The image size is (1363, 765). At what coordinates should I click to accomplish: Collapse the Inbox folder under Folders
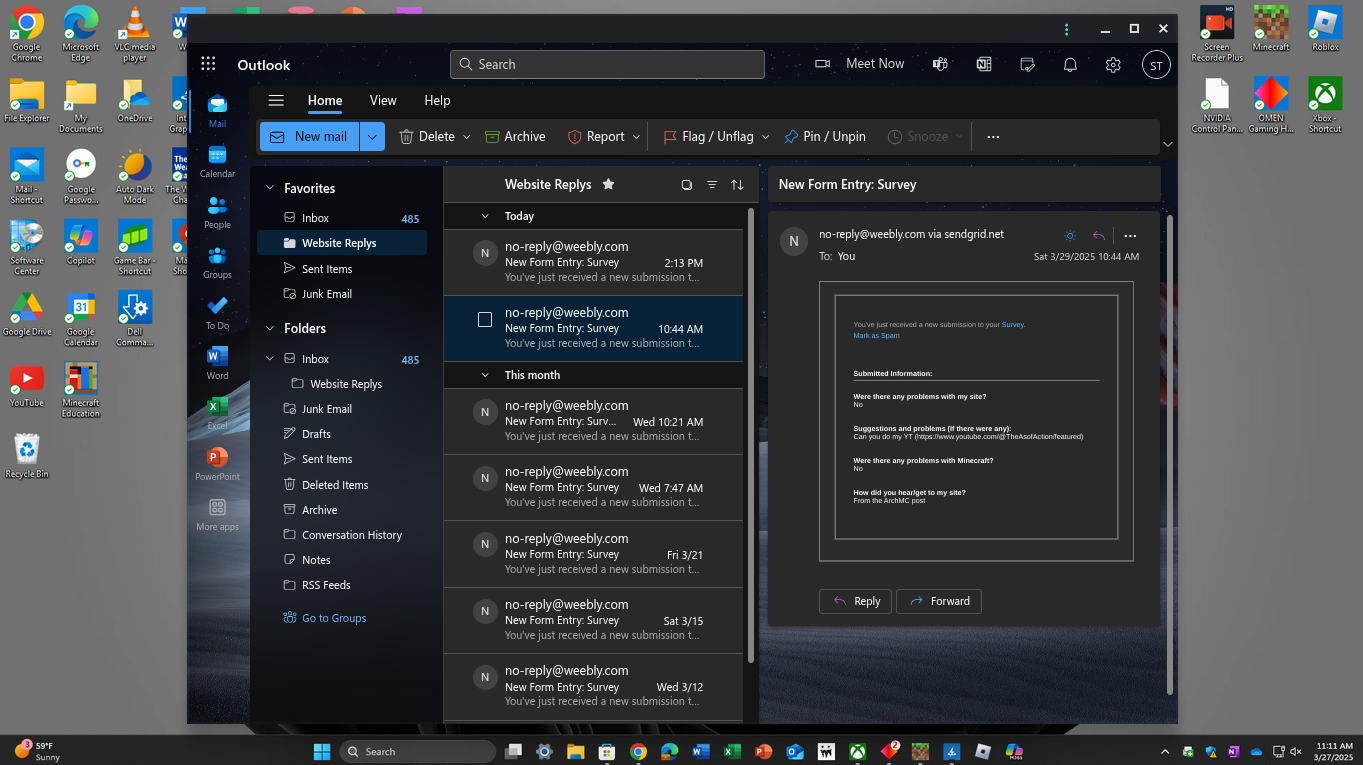coord(269,358)
